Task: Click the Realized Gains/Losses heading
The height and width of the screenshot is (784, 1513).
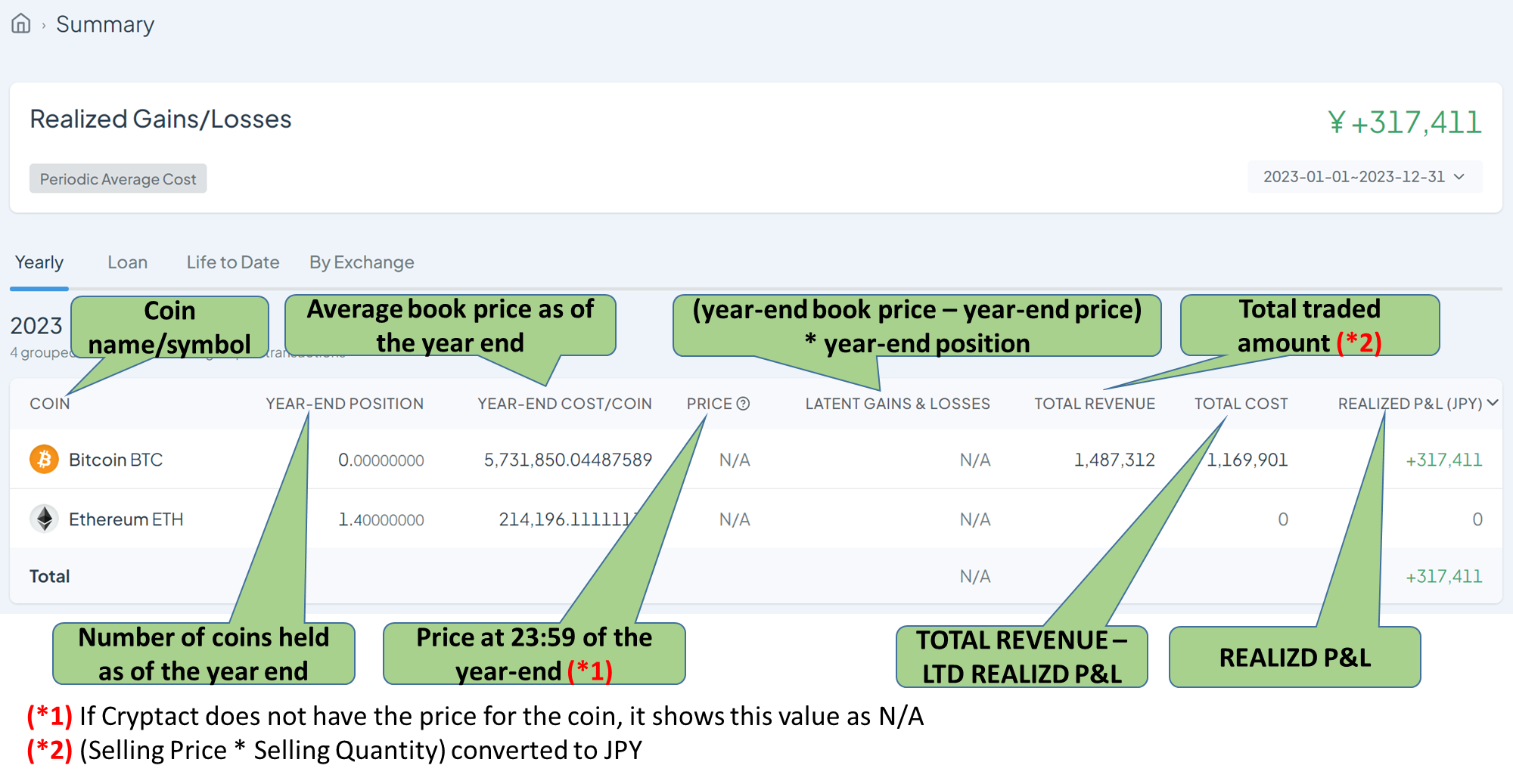Action: pyautogui.click(x=160, y=119)
